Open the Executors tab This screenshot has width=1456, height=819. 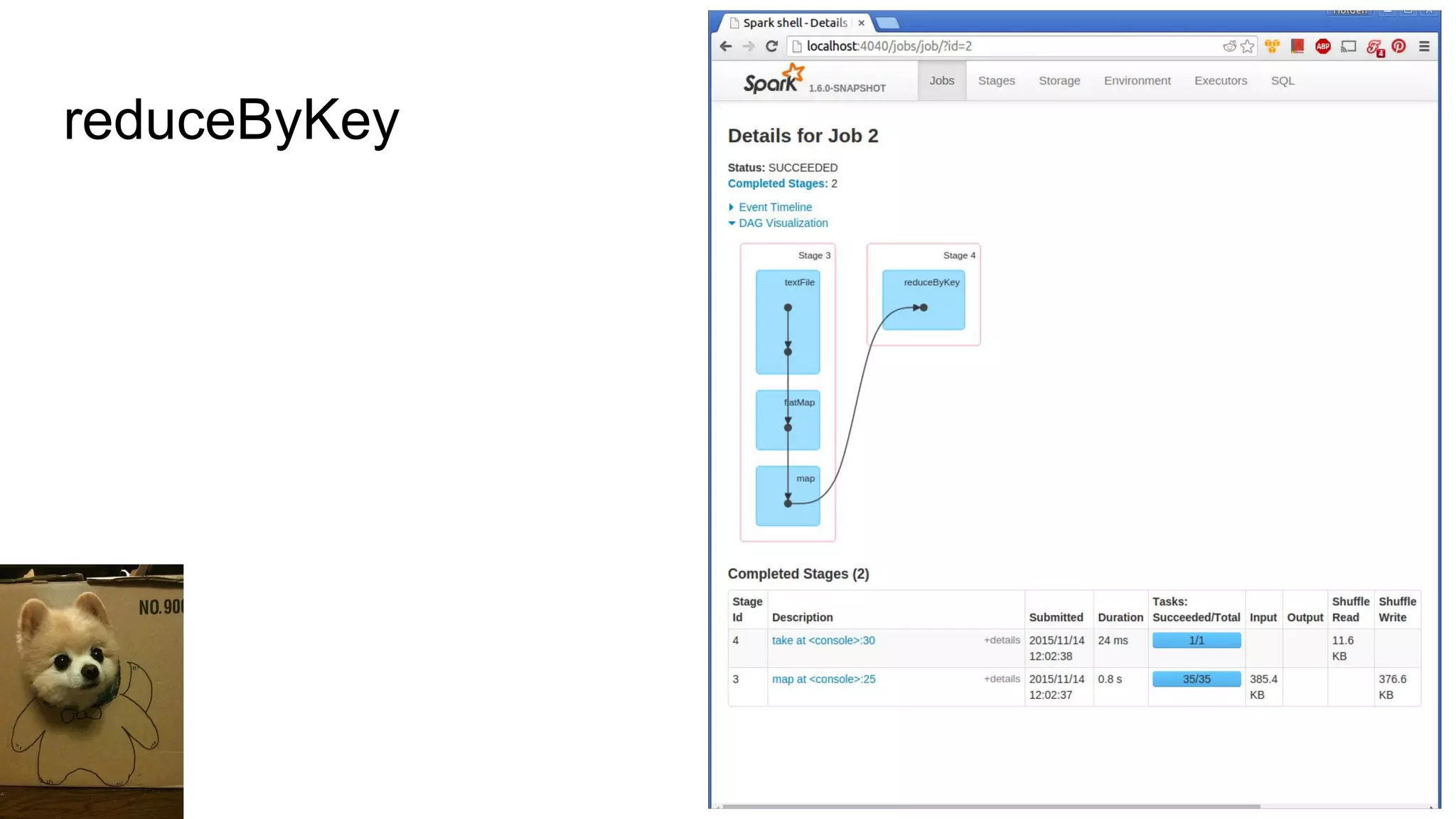1220,81
